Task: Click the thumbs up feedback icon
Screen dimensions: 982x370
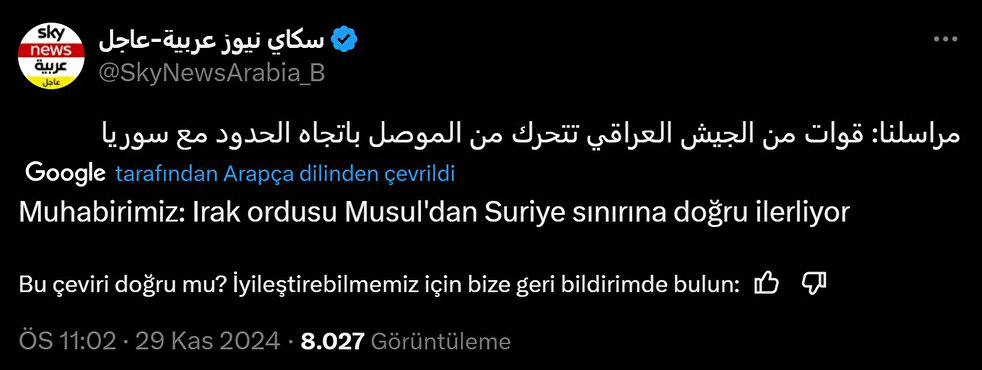Action: (x=767, y=284)
